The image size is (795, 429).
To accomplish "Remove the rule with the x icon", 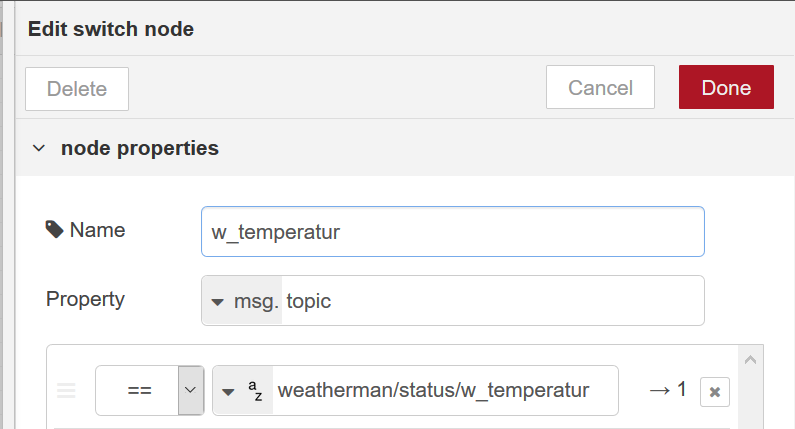I will pos(715,392).
